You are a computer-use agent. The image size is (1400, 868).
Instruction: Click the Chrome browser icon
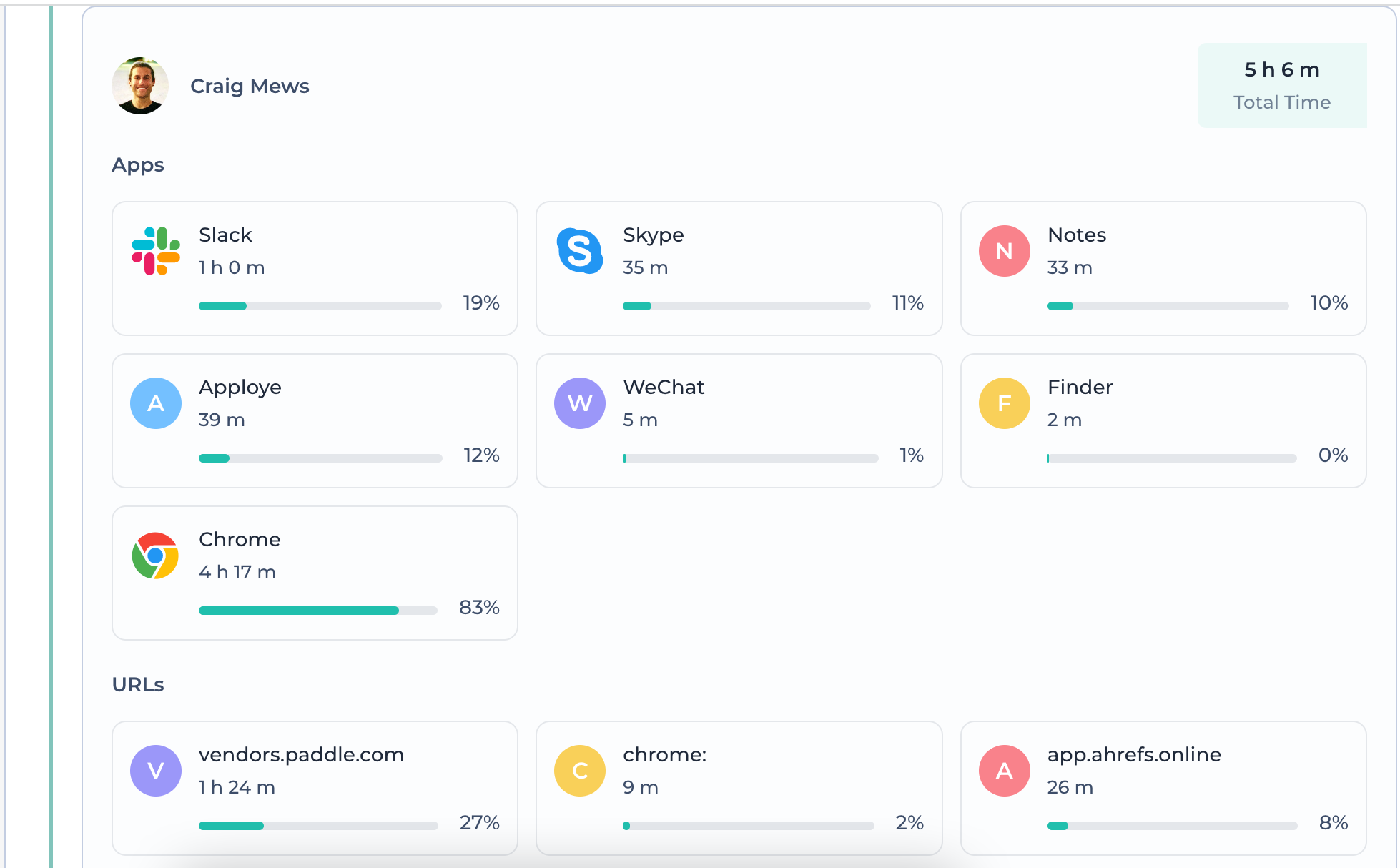(x=156, y=556)
